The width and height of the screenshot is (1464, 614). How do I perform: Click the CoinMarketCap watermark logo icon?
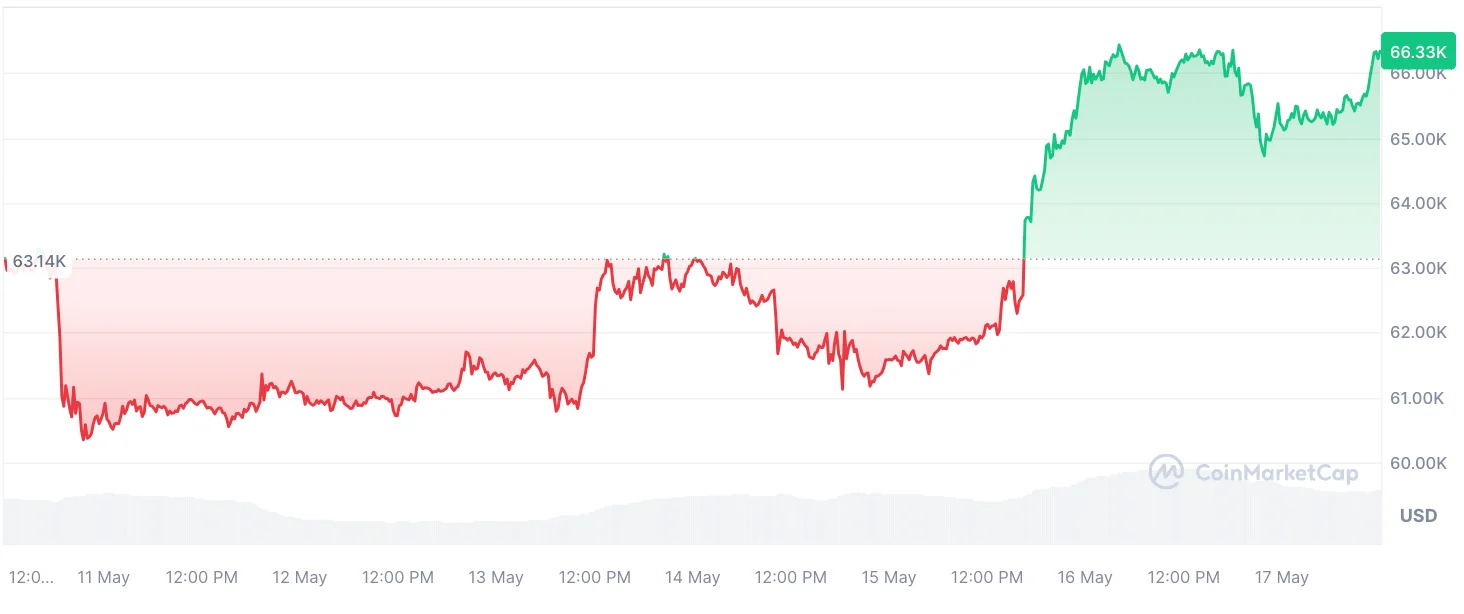click(x=1166, y=472)
